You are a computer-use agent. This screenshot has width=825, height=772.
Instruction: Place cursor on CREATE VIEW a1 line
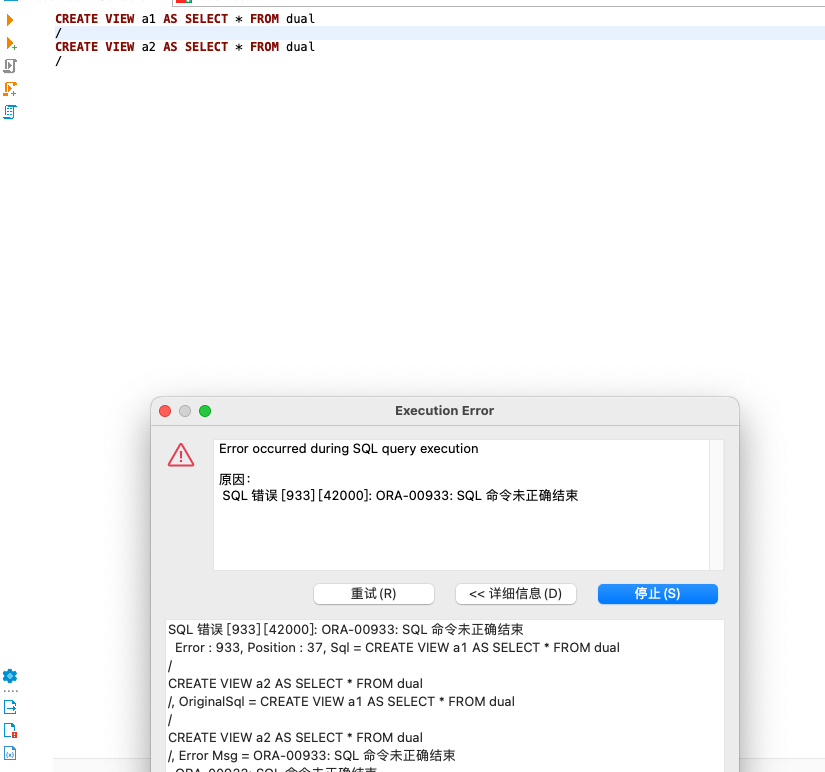(180, 18)
